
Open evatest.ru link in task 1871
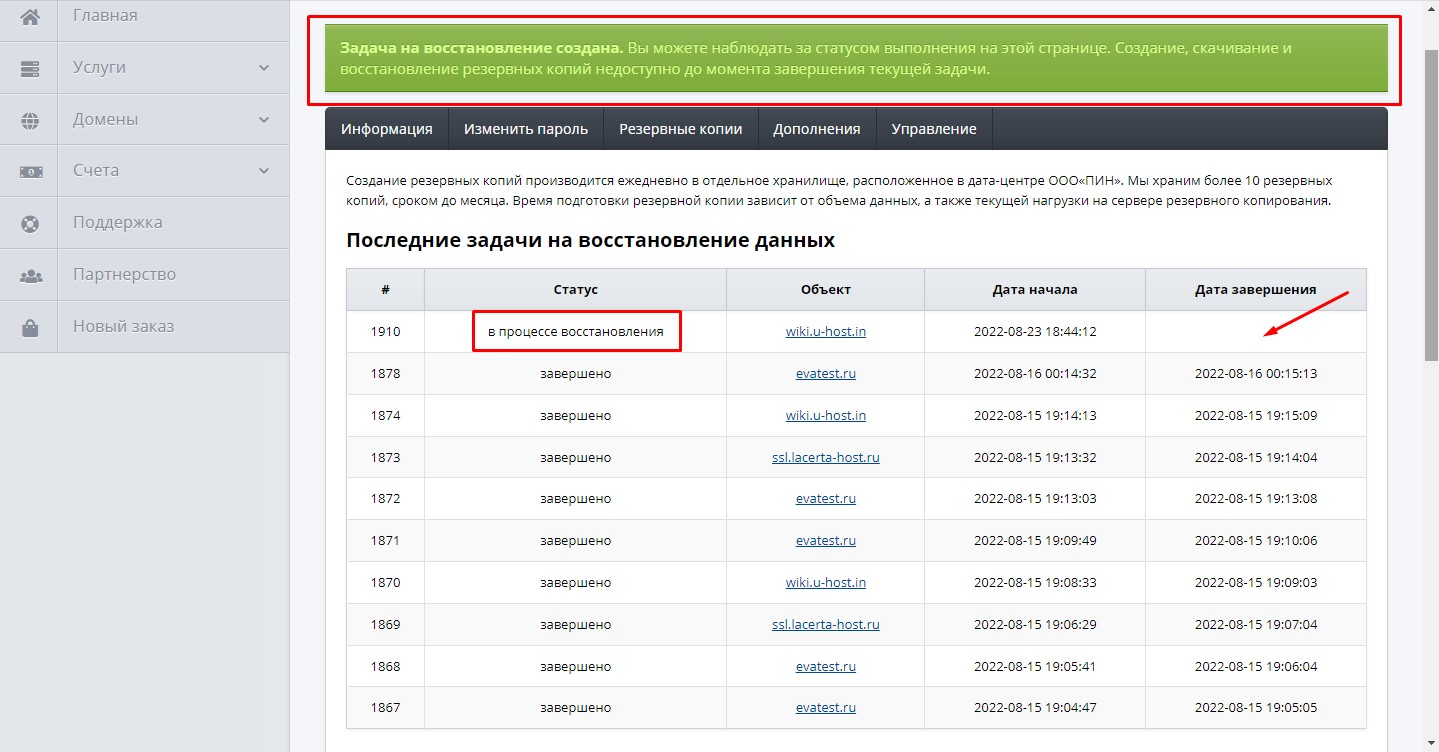826,541
